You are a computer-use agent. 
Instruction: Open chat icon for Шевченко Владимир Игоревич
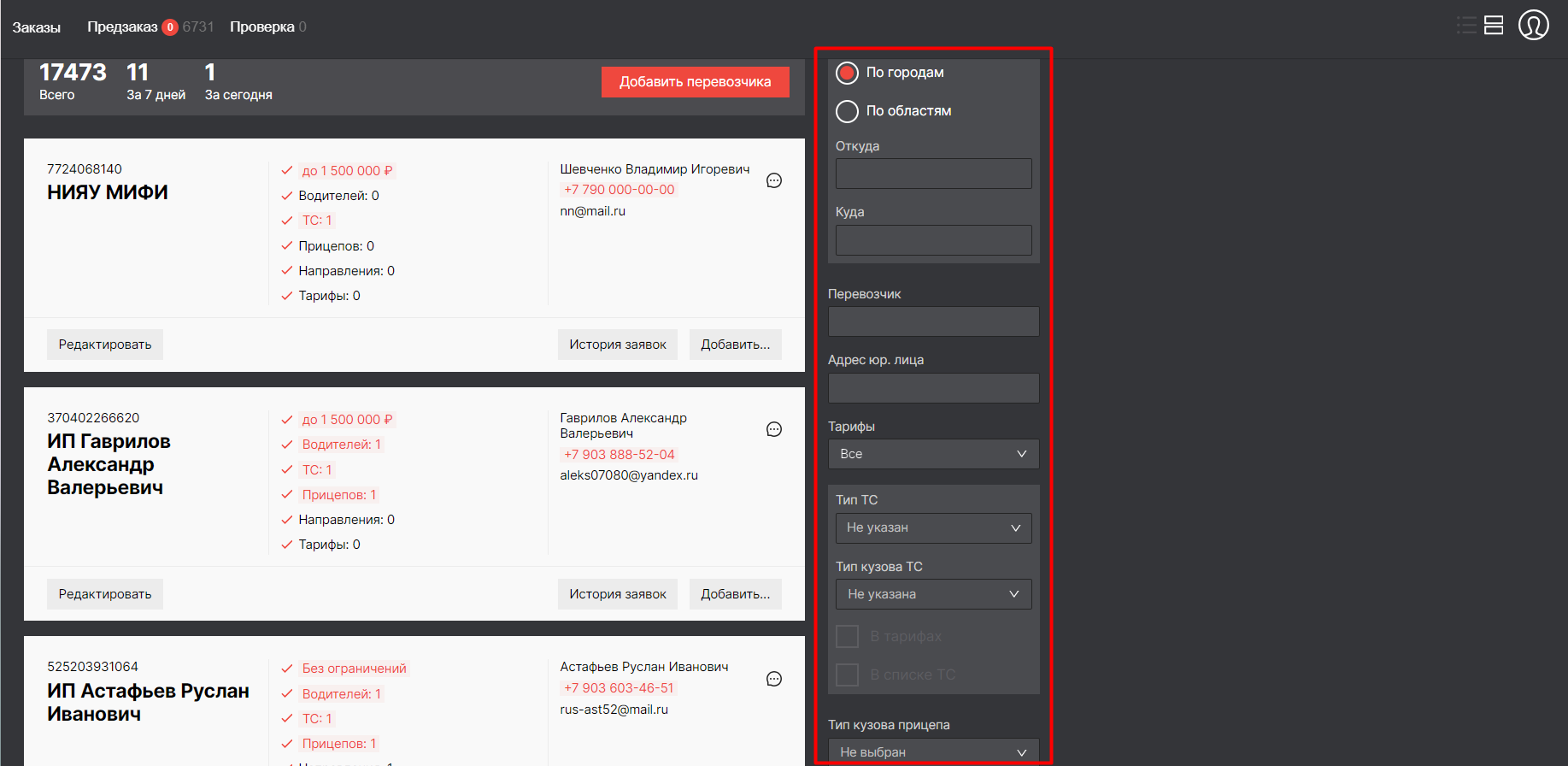(774, 180)
